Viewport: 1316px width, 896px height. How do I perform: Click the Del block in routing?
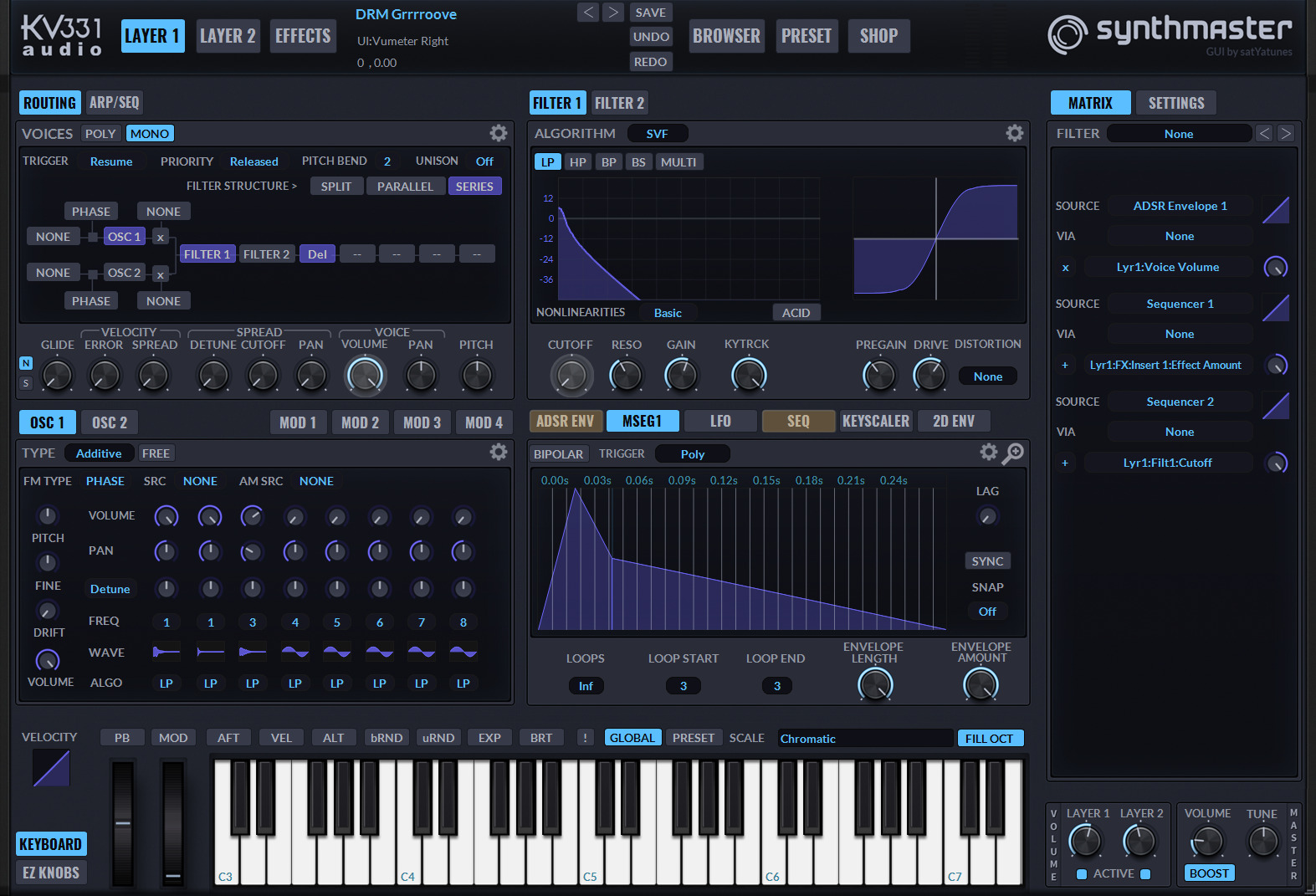[x=318, y=254]
